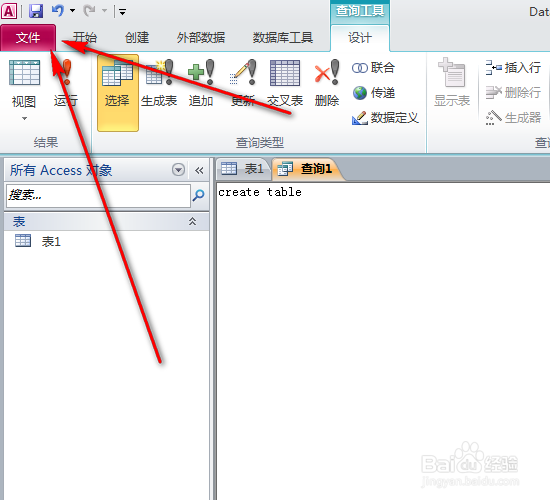Open the 外部数据 ribbon tab

click(201, 38)
